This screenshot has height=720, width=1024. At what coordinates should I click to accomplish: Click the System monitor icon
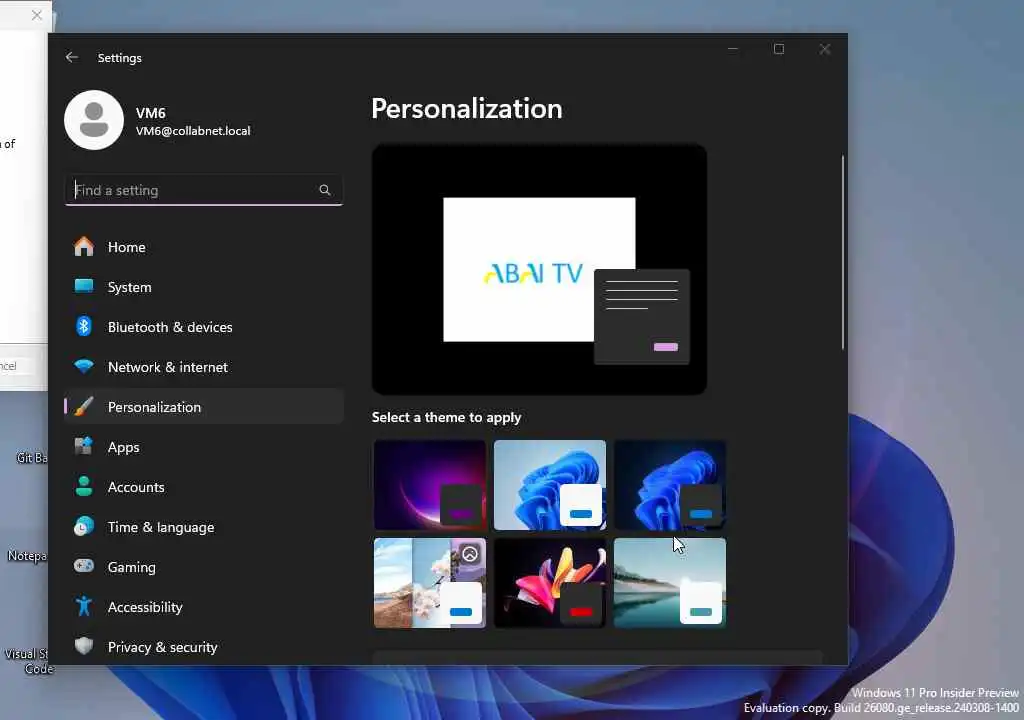click(x=84, y=286)
